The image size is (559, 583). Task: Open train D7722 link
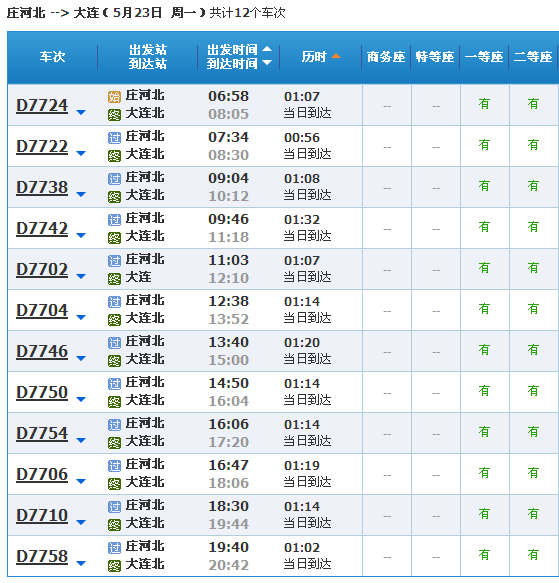pyautogui.click(x=42, y=146)
